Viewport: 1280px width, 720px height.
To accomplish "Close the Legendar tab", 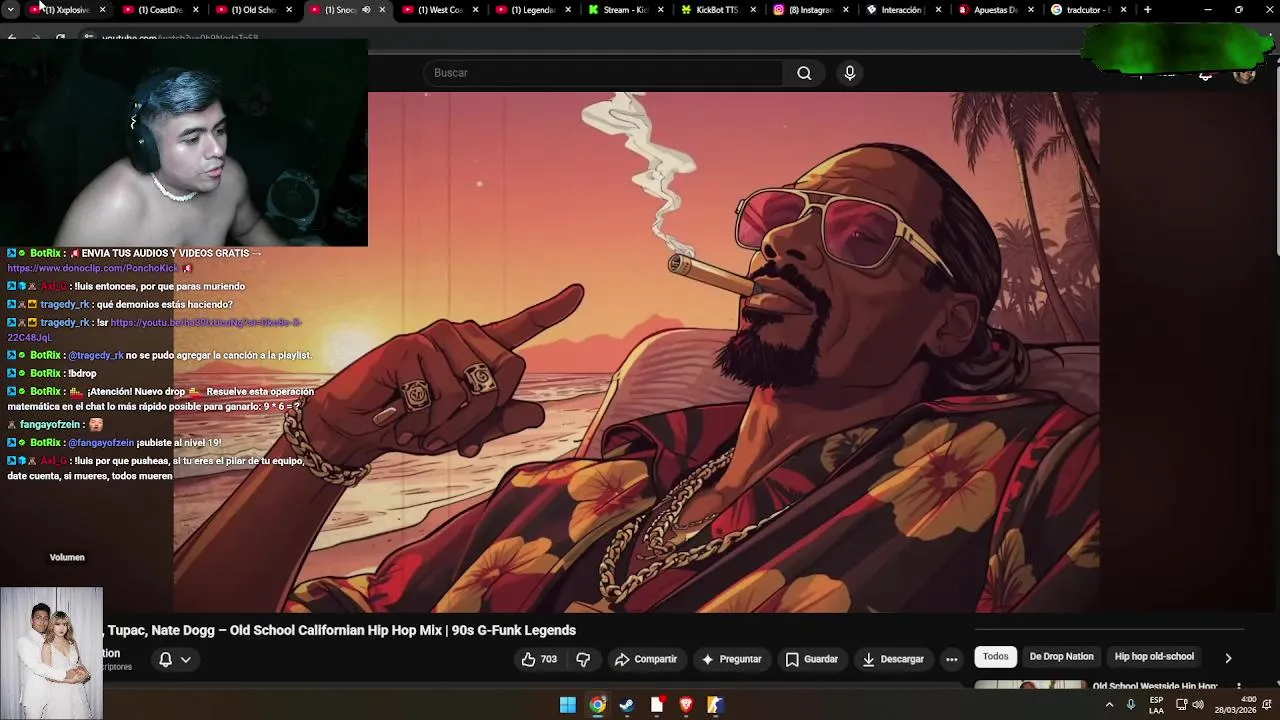I will click(x=568, y=10).
